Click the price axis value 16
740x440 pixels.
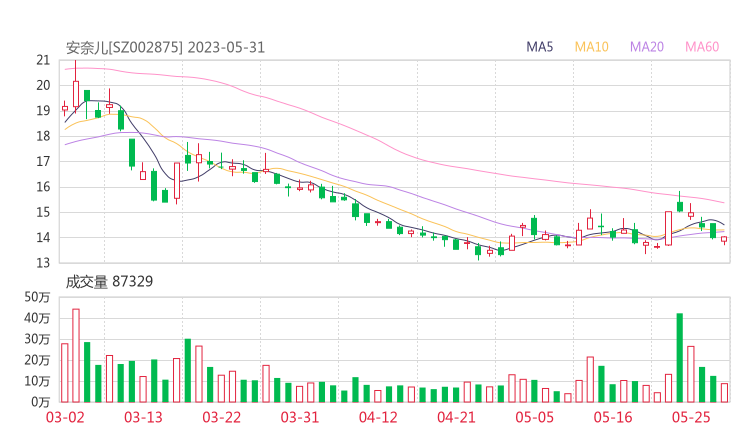coord(43,187)
